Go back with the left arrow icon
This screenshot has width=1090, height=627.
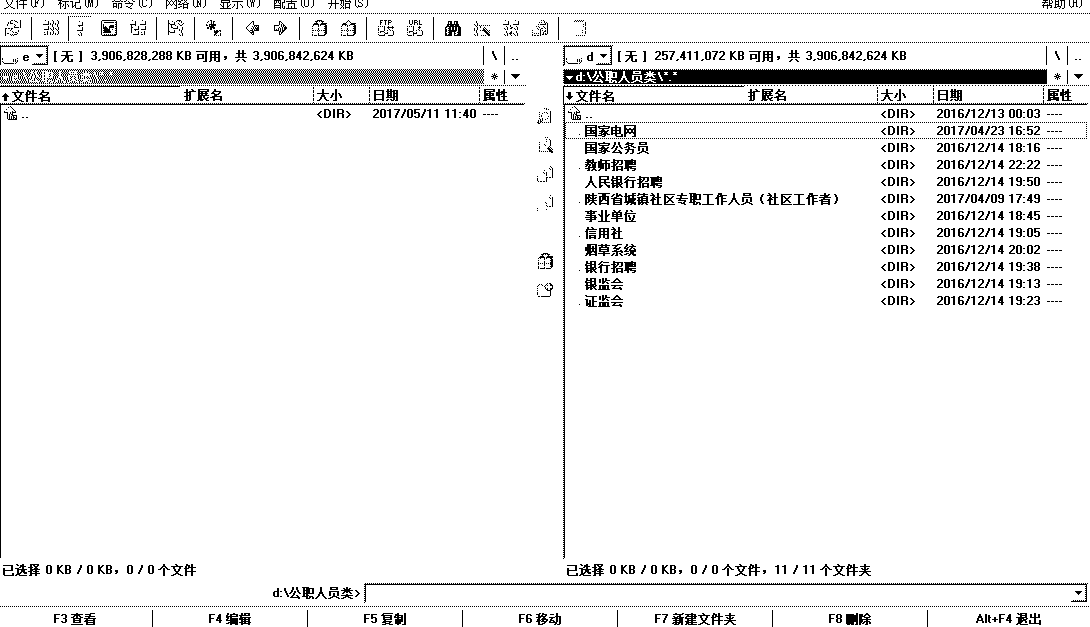[x=252, y=28]
